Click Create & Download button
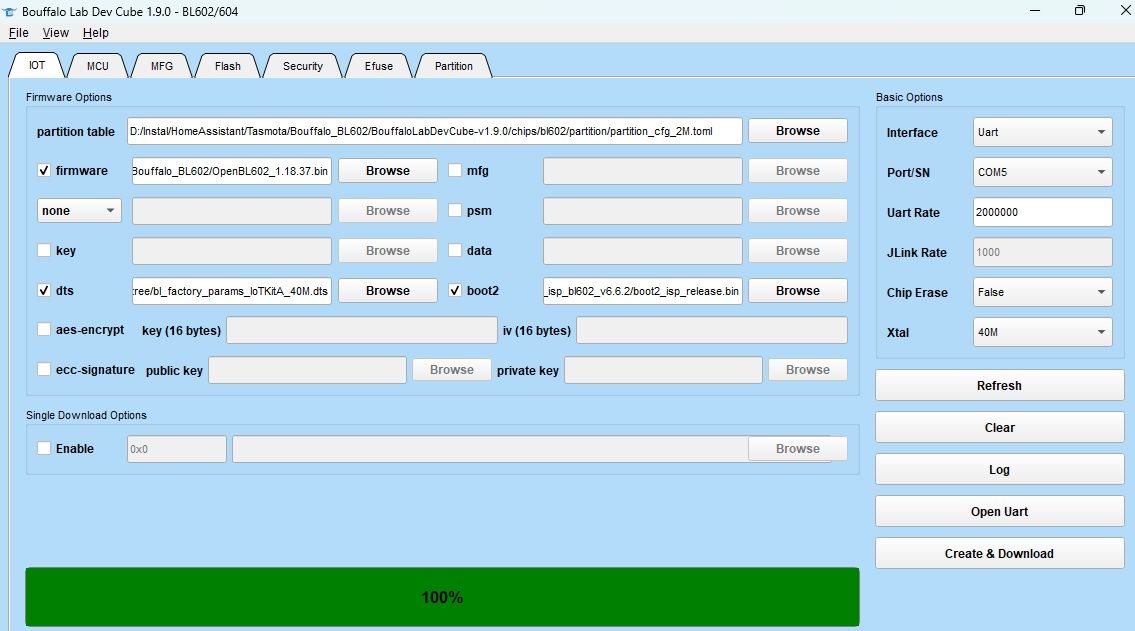The height and width of the screenshot is (631, 1135). point(1000,554)
